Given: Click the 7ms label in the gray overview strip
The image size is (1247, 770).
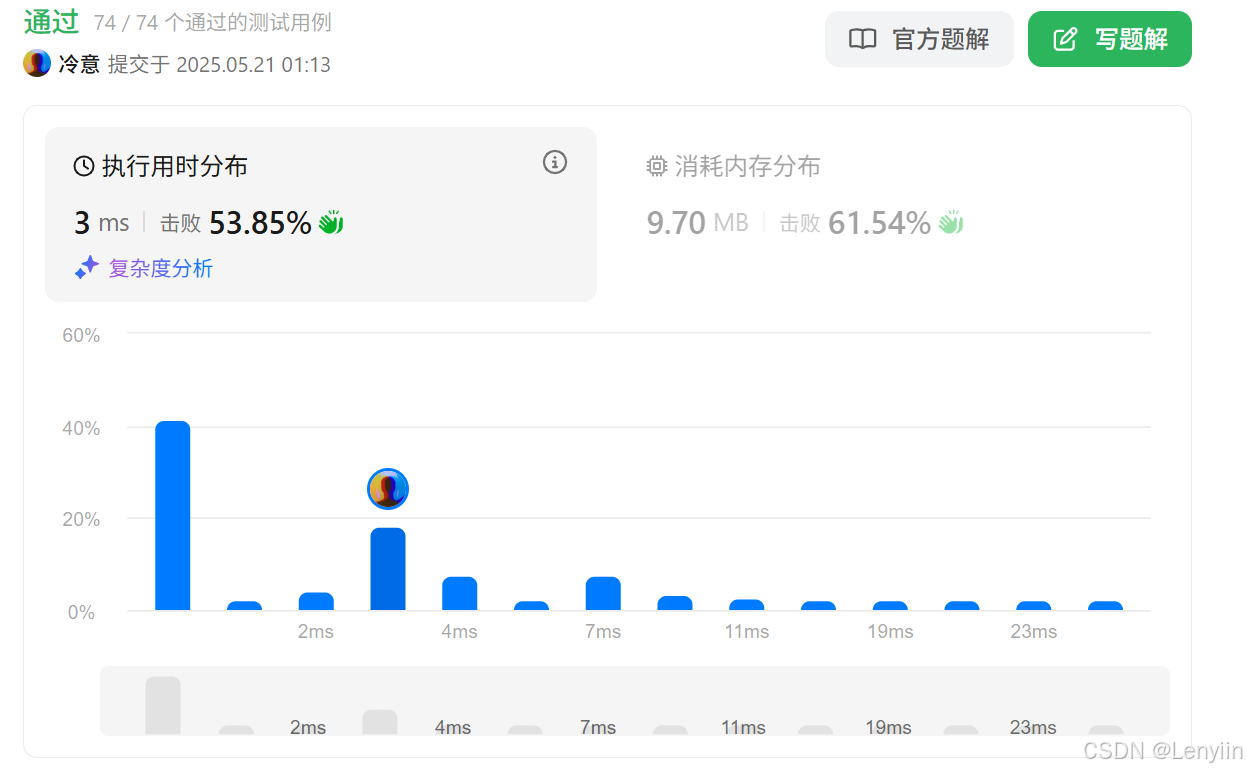Looking at the screenshot, I should (x=598, y=727).
